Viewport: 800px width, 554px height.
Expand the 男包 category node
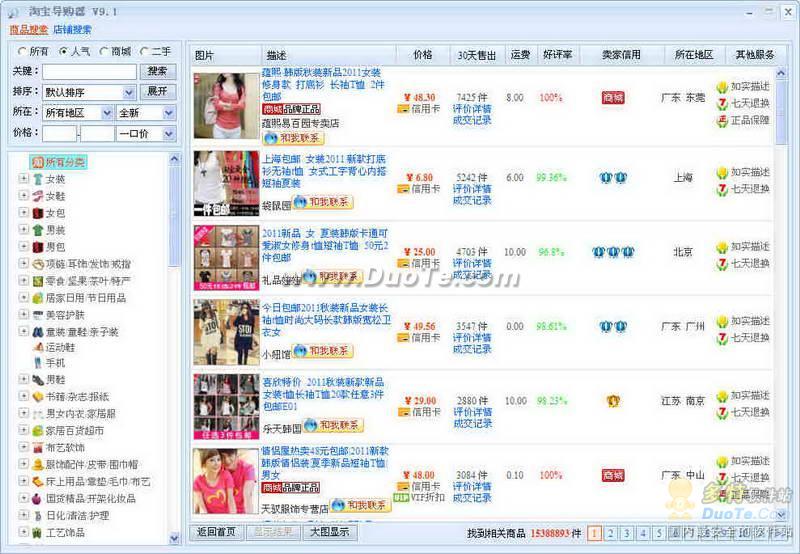pos(23,246)
